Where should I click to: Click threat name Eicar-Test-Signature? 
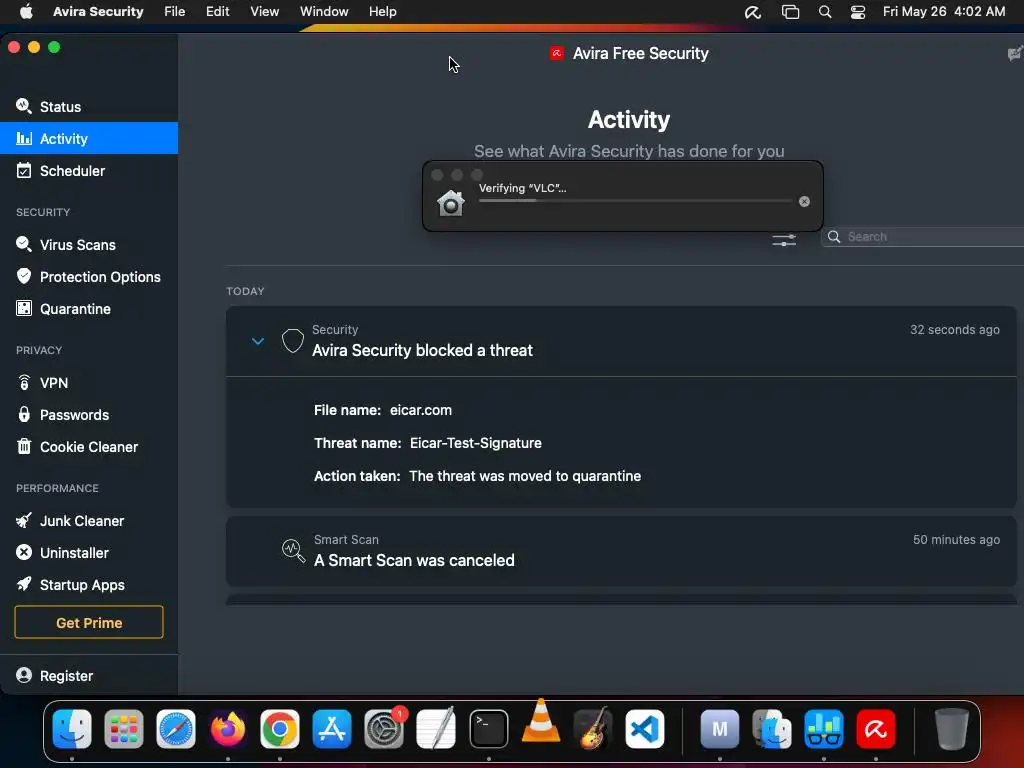475,443
